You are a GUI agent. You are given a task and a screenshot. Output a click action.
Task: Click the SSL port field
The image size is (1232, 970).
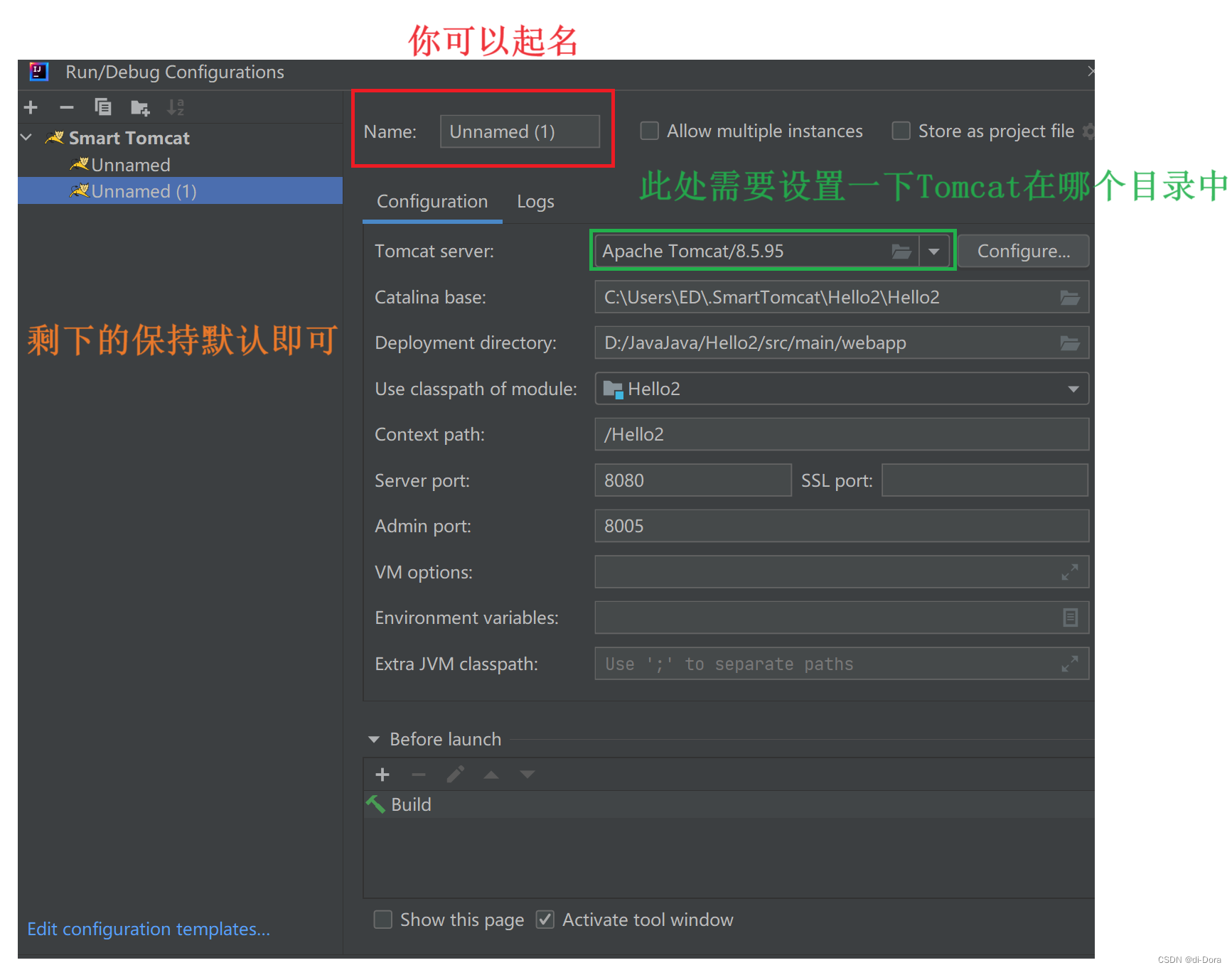pyautogui.click(x=985, y=480)
